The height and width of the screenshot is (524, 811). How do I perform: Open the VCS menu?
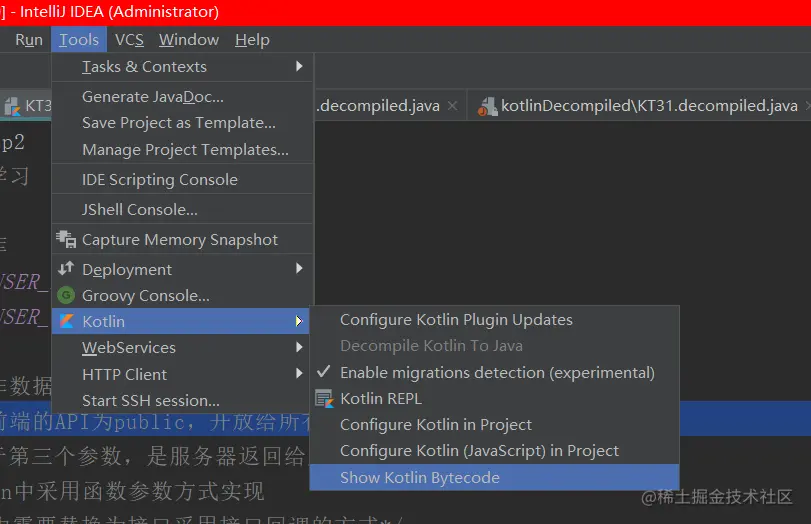(129, 40)
